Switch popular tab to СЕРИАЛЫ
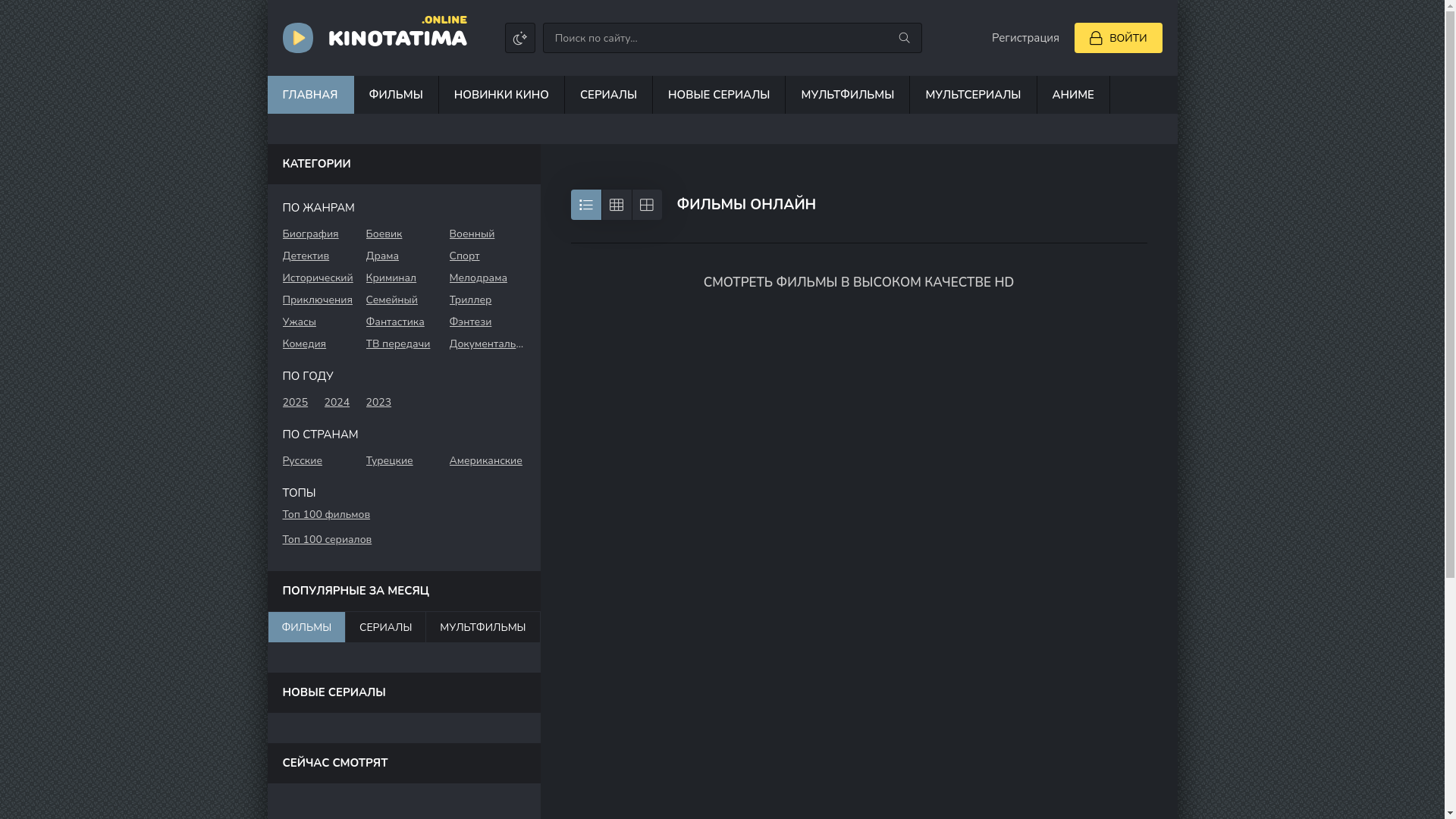Viewport: 1456px width, 819px height. (385, 627)
